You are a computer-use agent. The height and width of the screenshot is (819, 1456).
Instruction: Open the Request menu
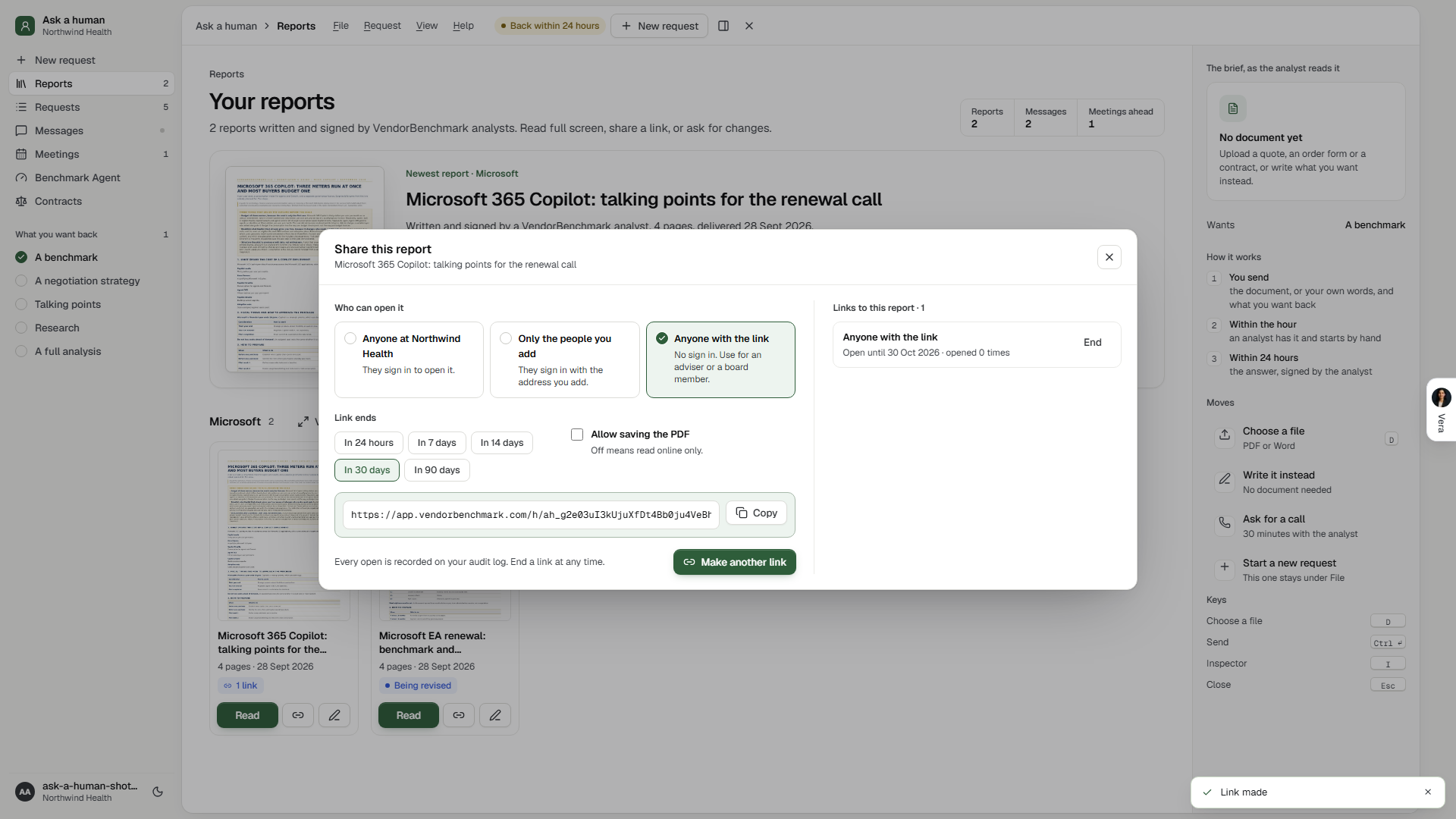(382, 26)
